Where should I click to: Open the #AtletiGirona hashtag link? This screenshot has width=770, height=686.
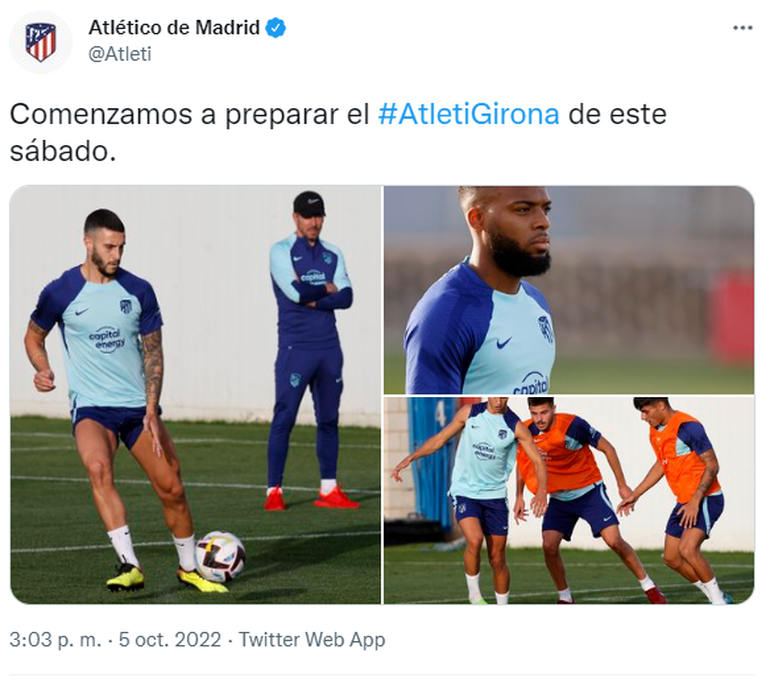coord(468,114)
